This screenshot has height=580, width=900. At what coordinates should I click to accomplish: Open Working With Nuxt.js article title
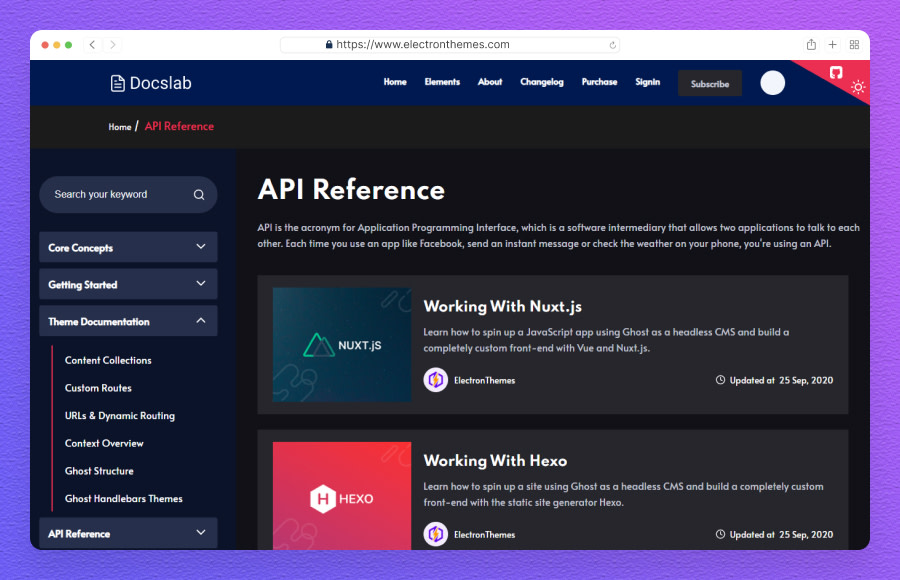click(503, 307)
